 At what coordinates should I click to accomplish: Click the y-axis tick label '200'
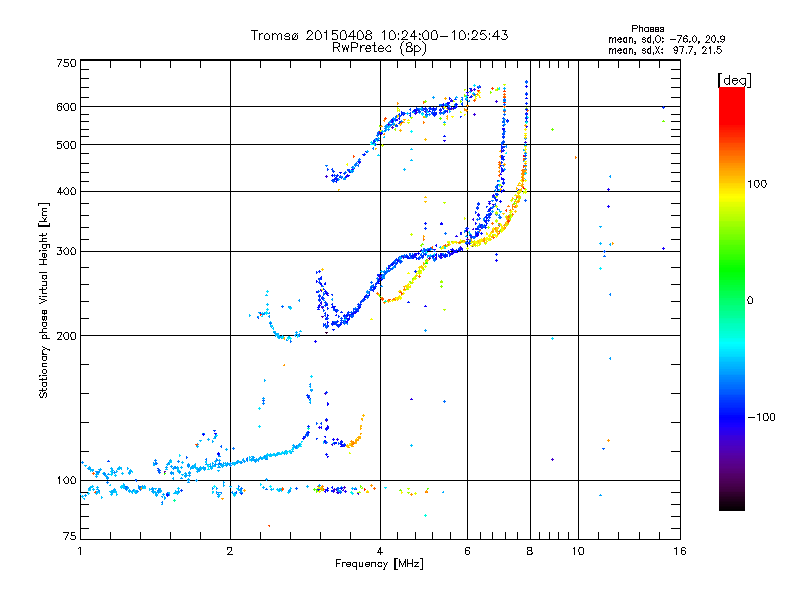click(66, 336)
